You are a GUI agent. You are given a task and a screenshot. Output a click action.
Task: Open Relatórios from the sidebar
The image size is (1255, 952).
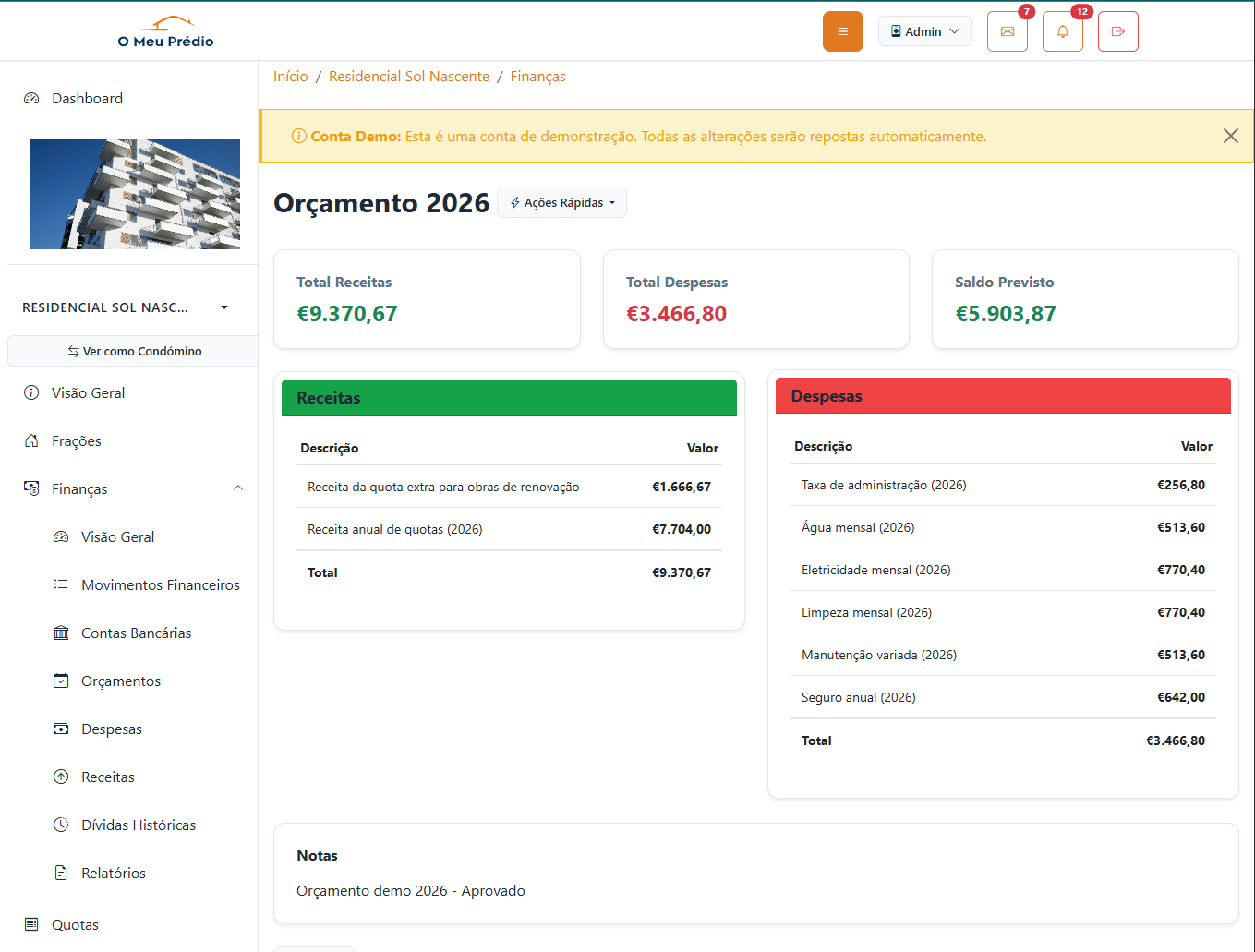(113, 873)
